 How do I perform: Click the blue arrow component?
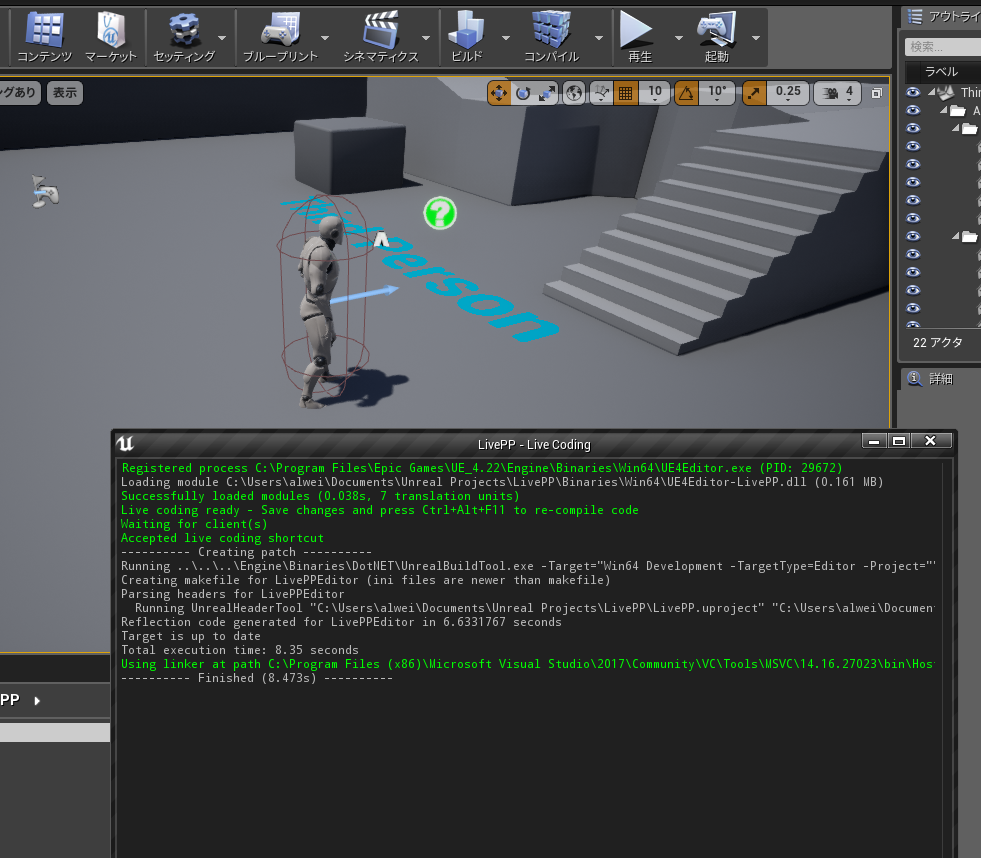[364, 294]
